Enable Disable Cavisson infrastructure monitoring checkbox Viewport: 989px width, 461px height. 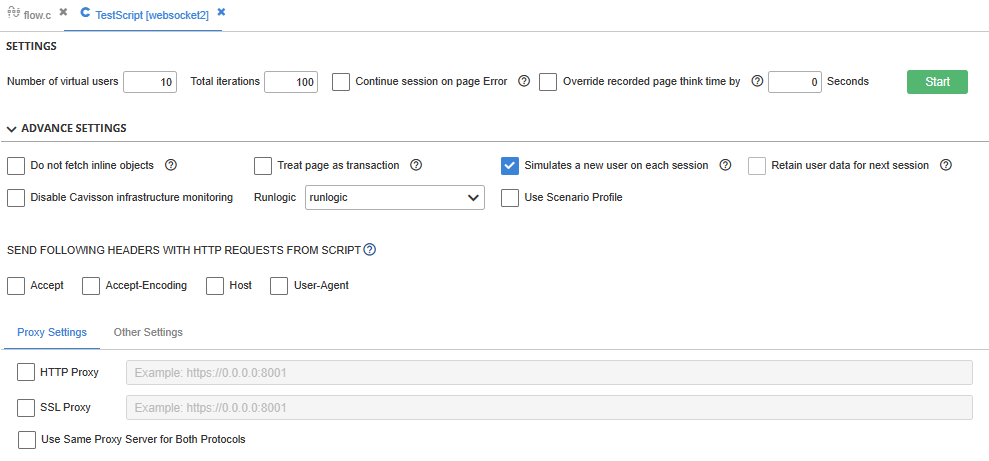pos(16,197)
